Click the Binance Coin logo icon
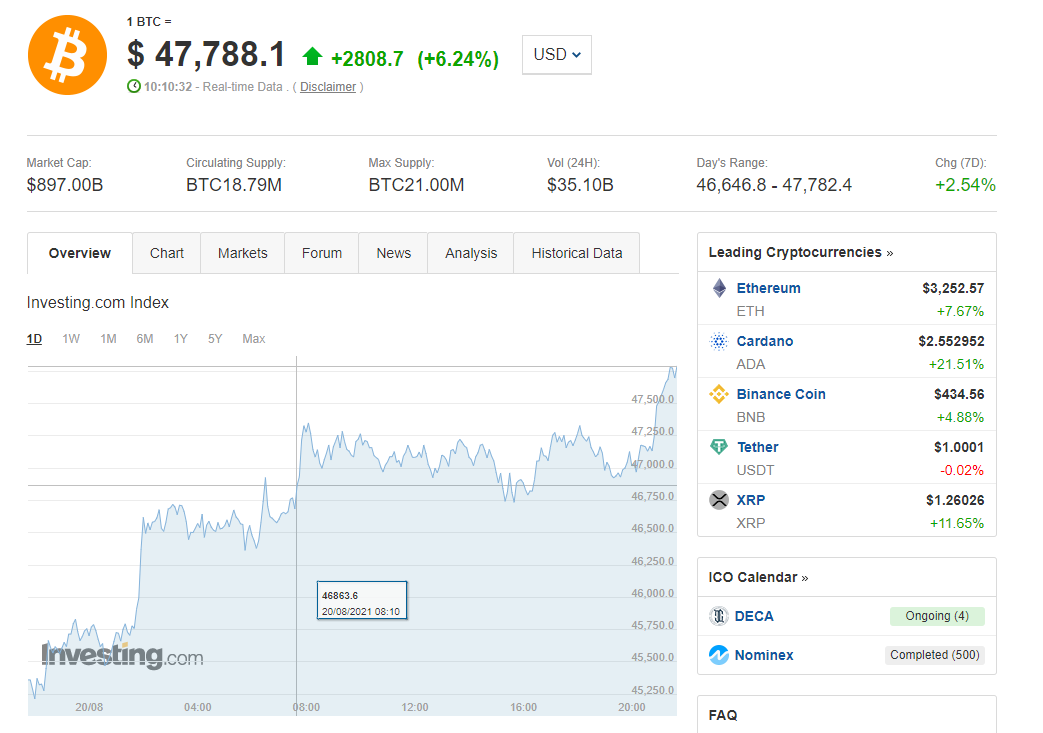1043x733 pixels. coord(719,394)
